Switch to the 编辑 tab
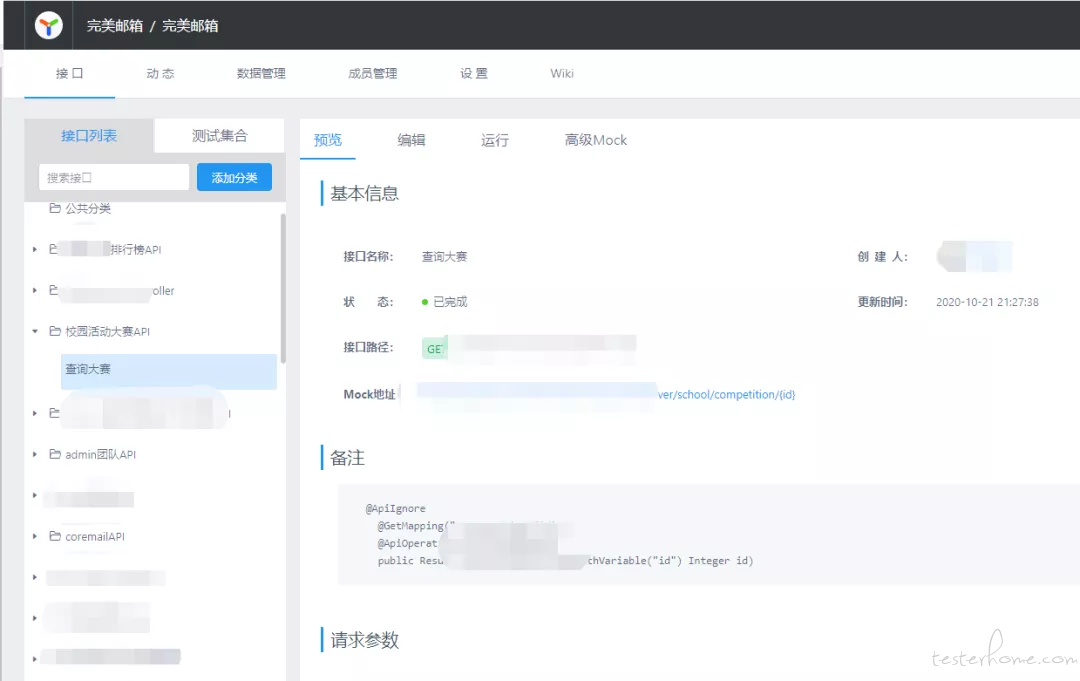This screenshot has height=681, width=1080. pyautogui.click(x=411, y=140)
